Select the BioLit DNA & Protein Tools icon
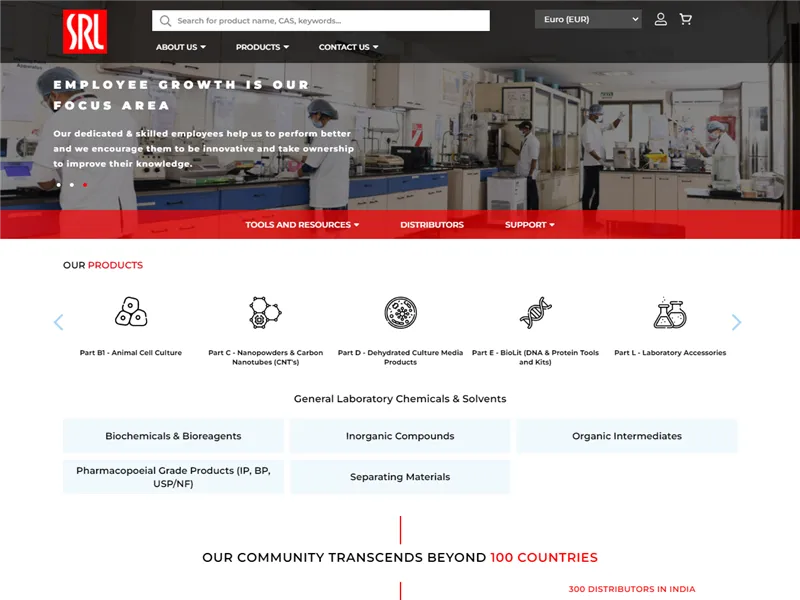Screen dimensions: 800x600 (537, 312)
